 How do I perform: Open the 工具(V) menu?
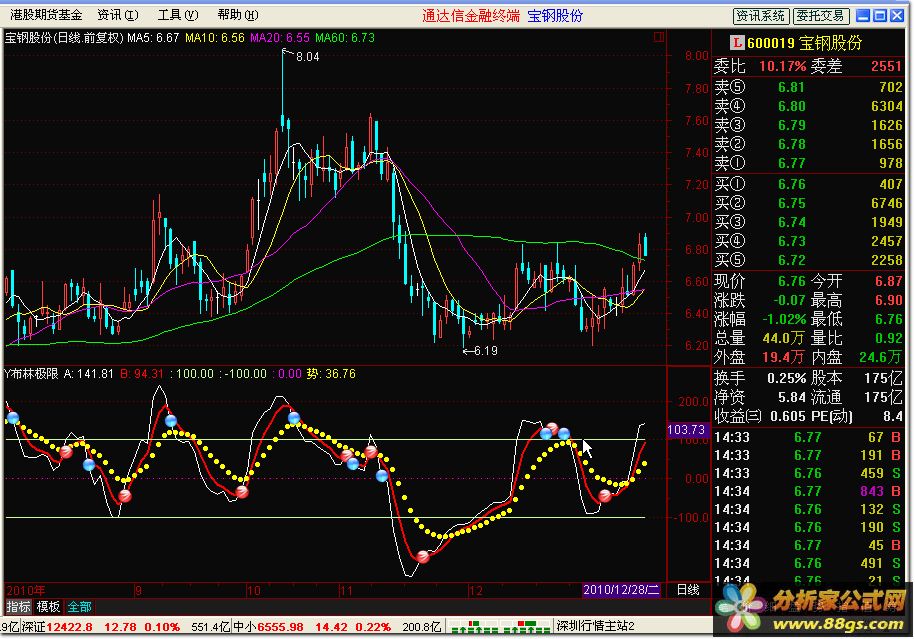click(178, 15)
